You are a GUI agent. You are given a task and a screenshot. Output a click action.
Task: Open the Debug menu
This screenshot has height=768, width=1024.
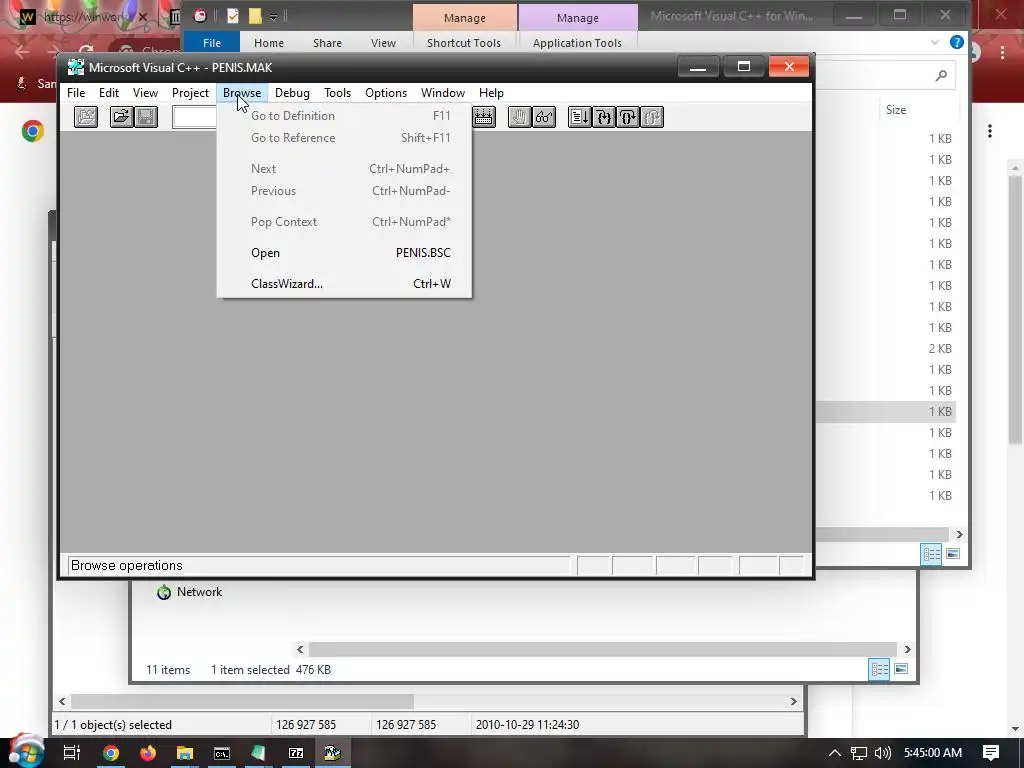pyautogui.click(x=292, y=93)
